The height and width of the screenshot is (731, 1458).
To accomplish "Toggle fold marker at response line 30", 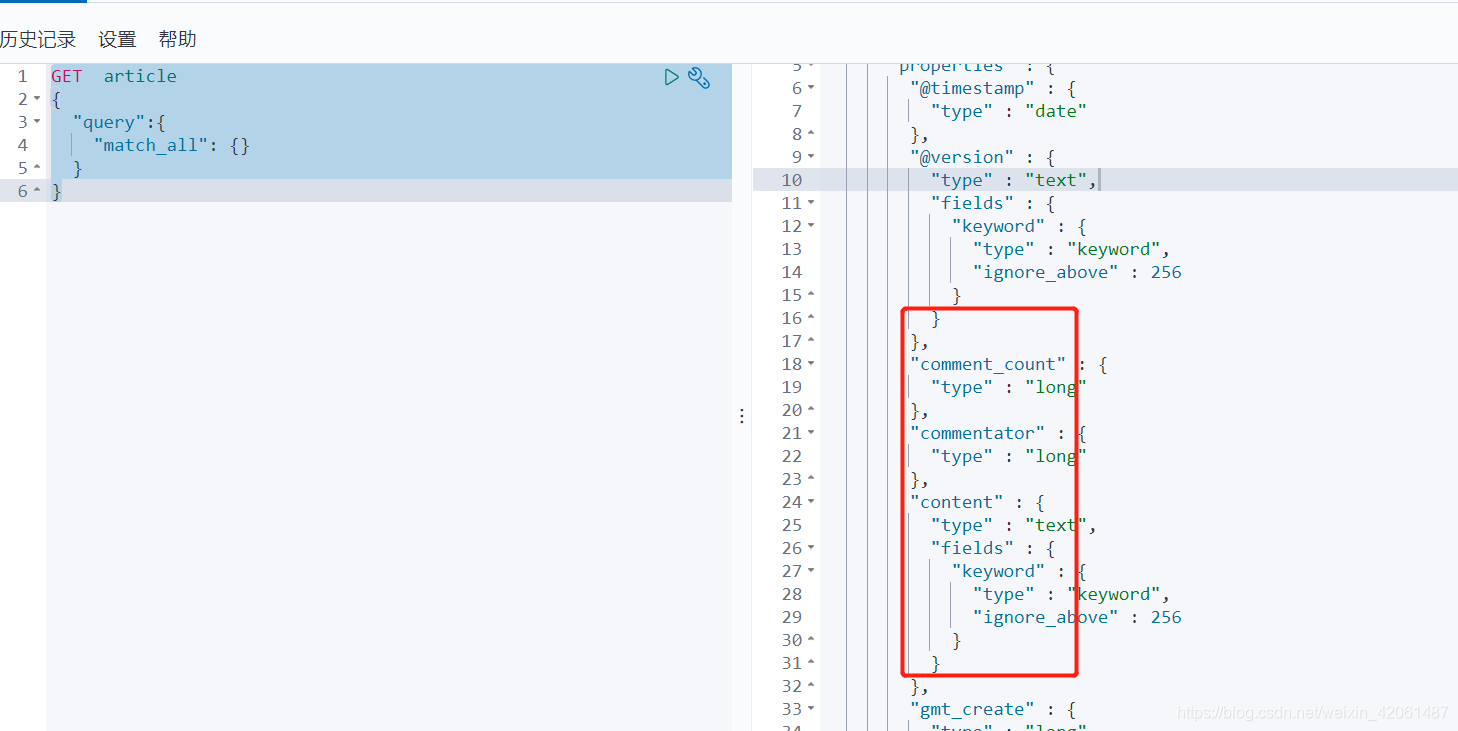I will point(811,640).
